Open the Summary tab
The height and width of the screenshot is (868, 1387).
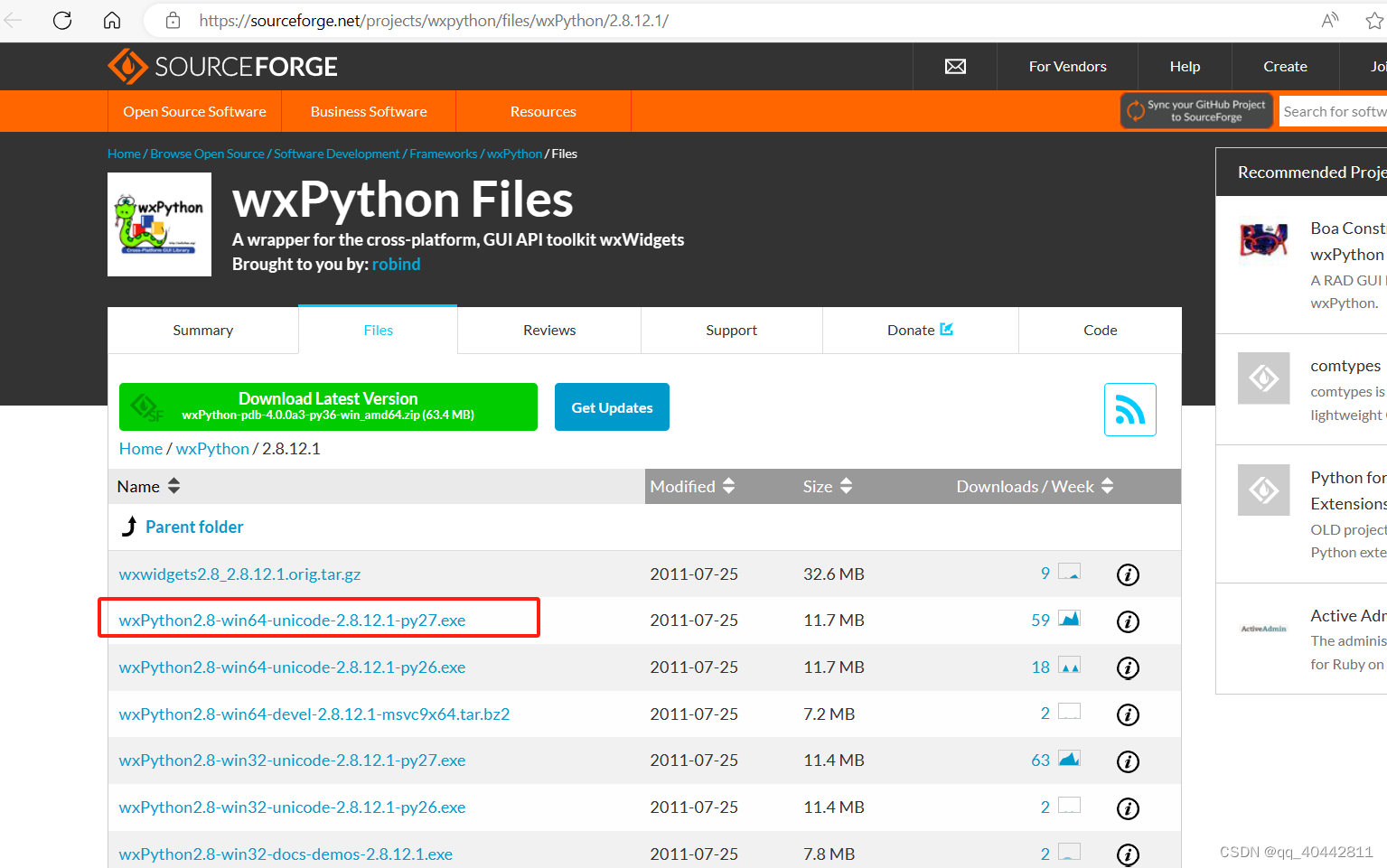click(x=203, y=331)
